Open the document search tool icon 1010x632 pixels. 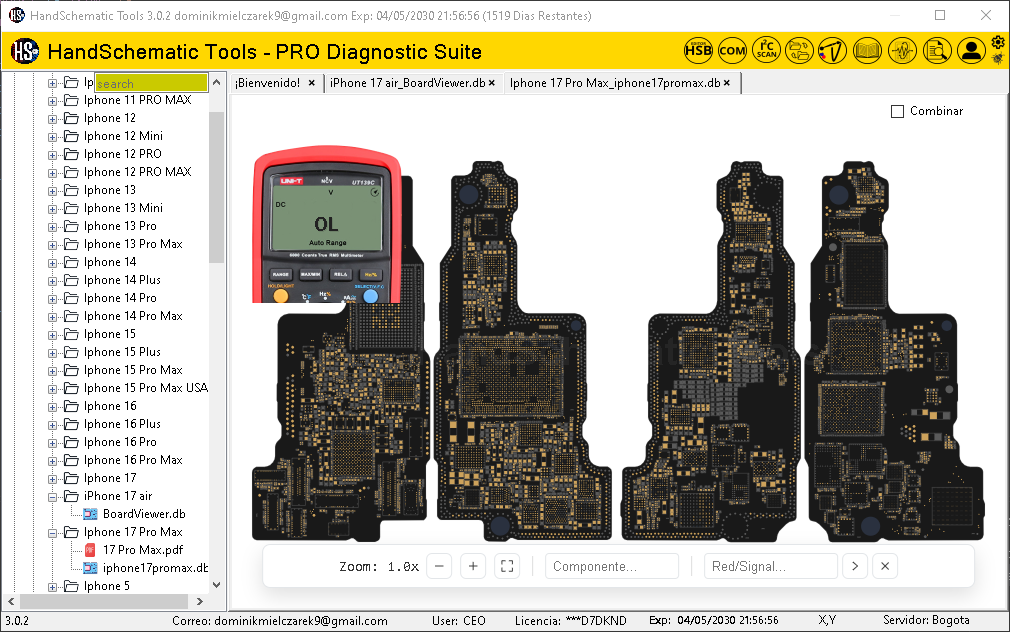(x=937, y=50)
